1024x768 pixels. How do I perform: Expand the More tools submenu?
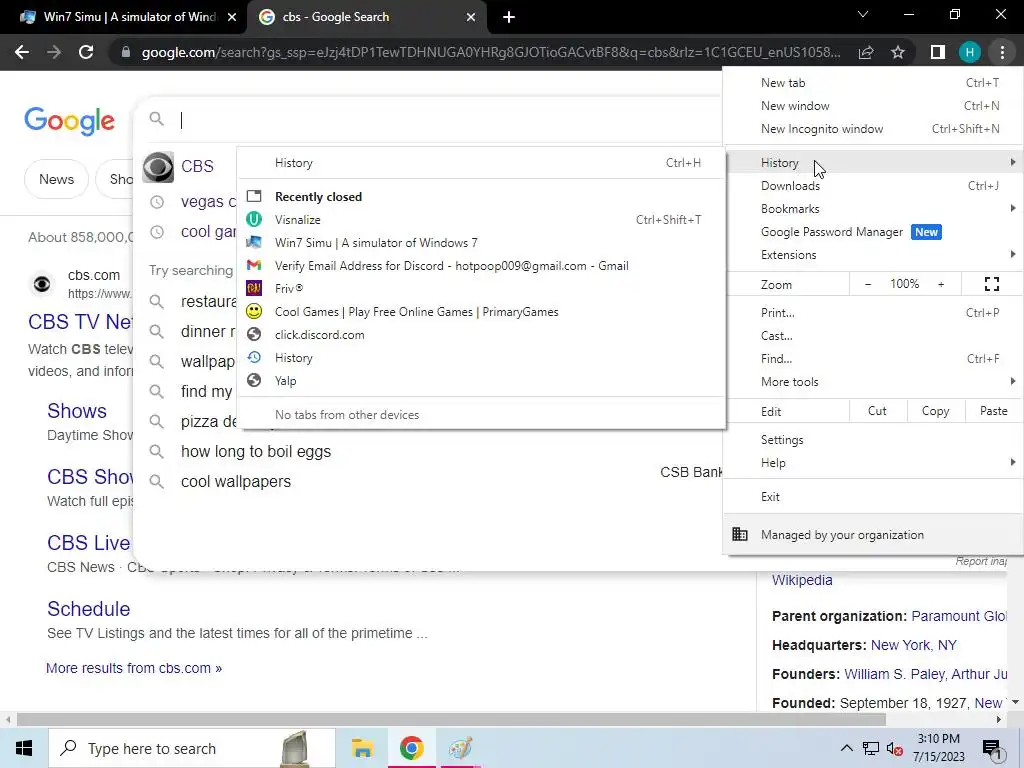(873, 381)
